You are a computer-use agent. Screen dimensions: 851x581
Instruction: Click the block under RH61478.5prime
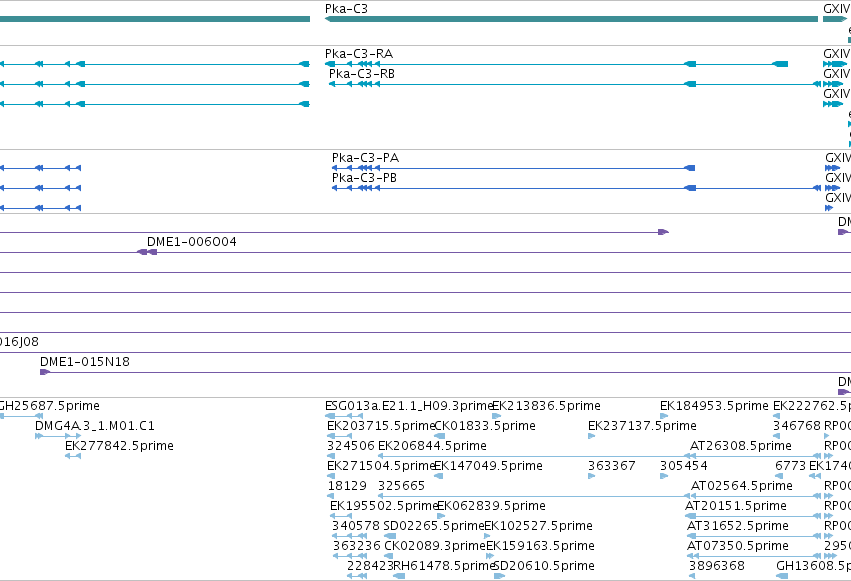(399, 576)
